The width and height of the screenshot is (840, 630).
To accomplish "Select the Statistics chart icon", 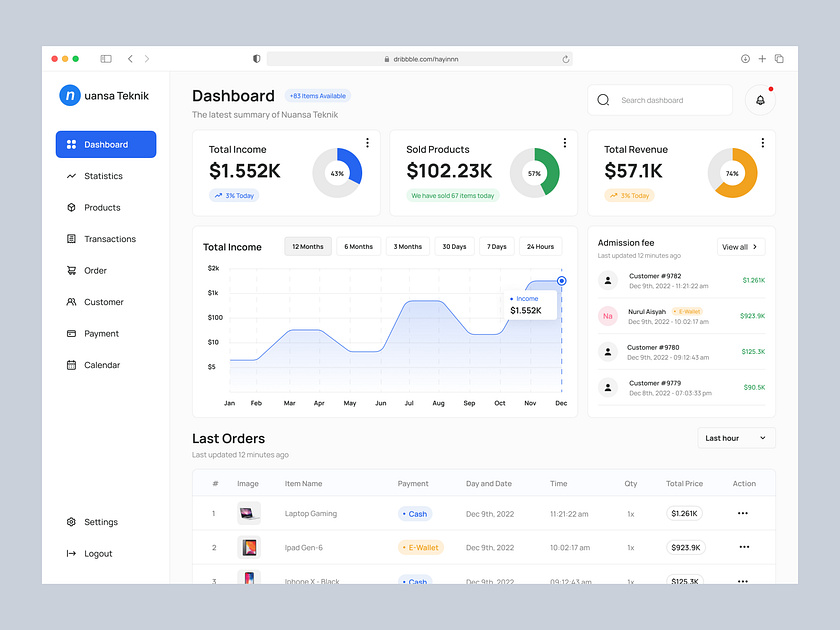I will [71, 175].
